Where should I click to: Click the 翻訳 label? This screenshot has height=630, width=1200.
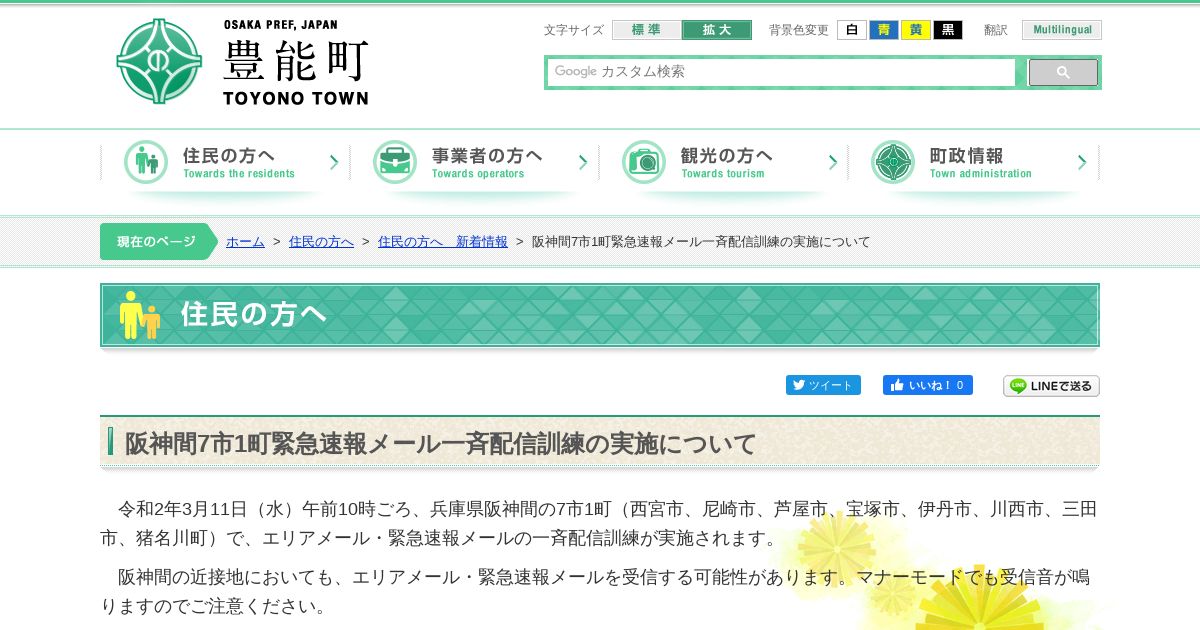pos(996,30)
